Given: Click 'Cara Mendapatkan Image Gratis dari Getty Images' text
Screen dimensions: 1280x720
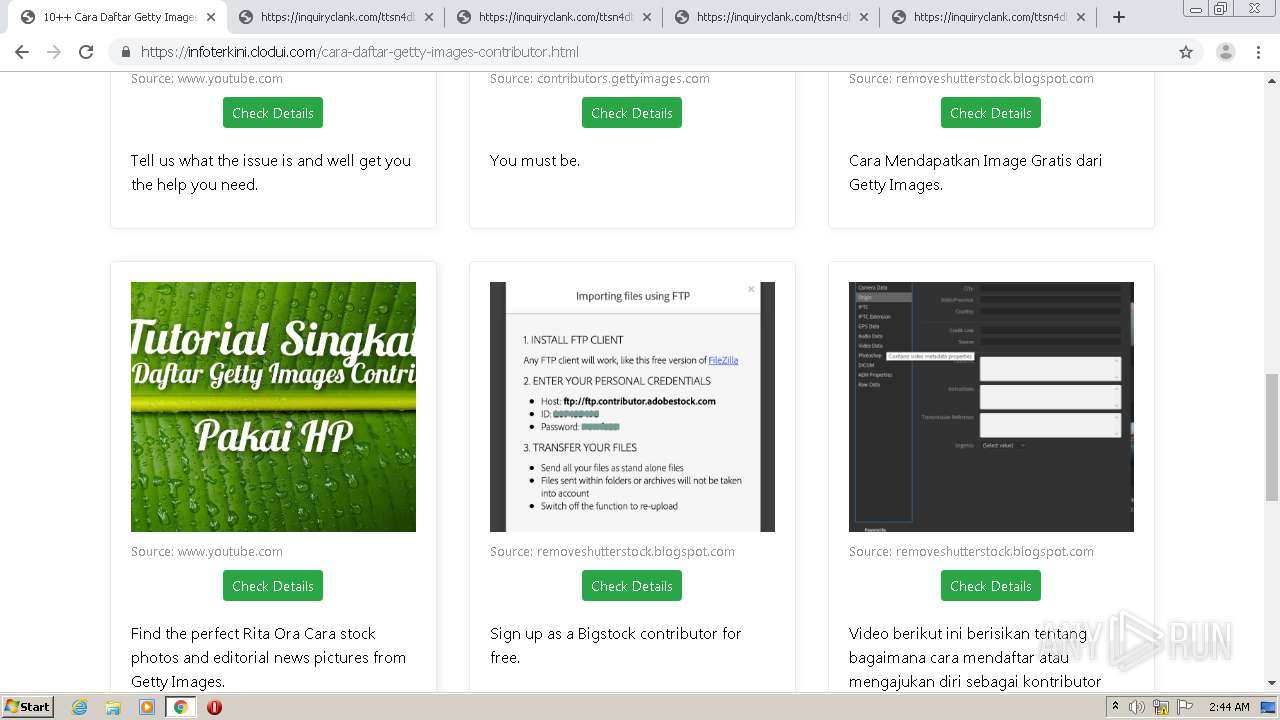Looking at the screenshot, I should click(975, 172).
